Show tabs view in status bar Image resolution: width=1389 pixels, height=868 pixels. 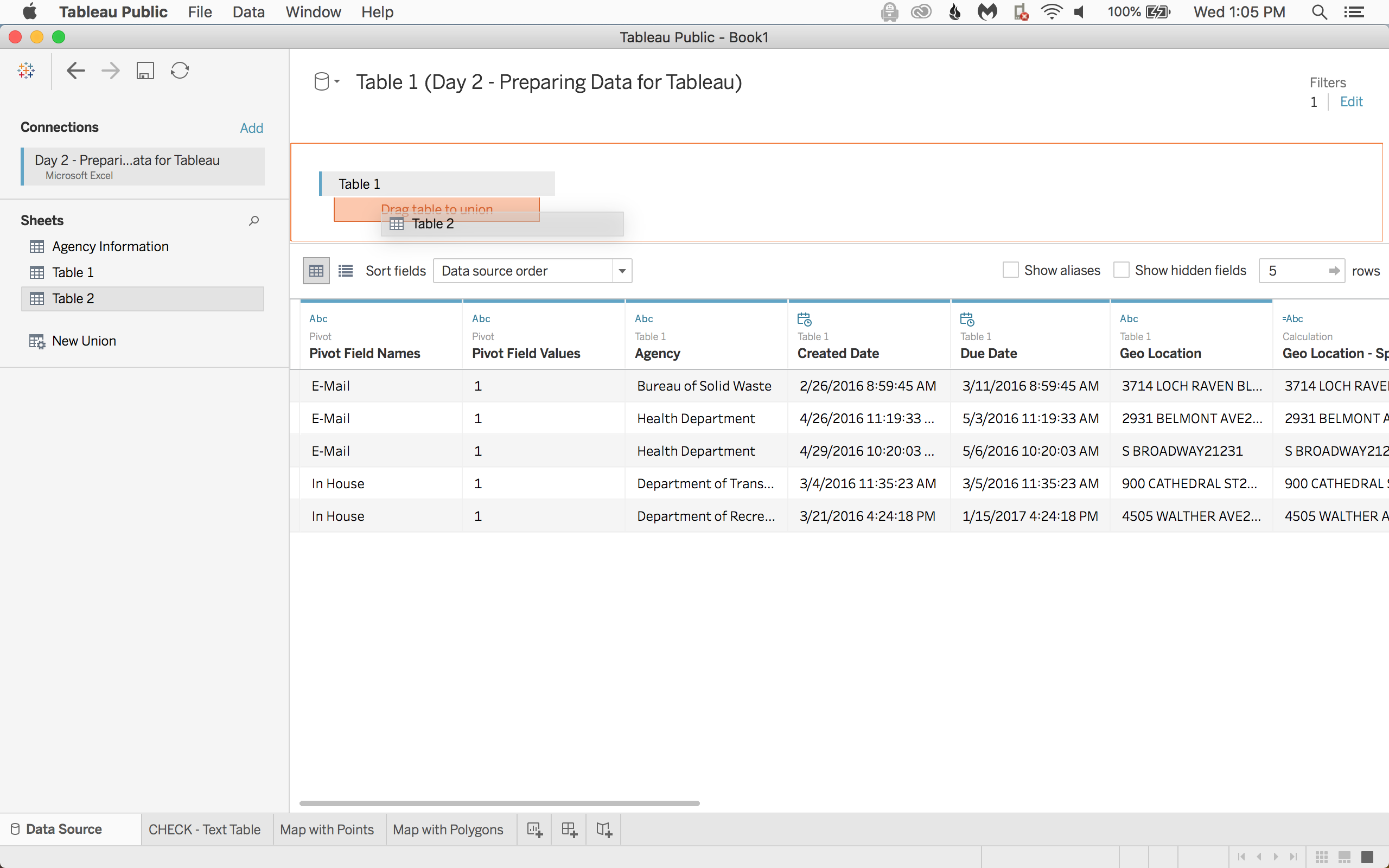[x=1367, y=857]
